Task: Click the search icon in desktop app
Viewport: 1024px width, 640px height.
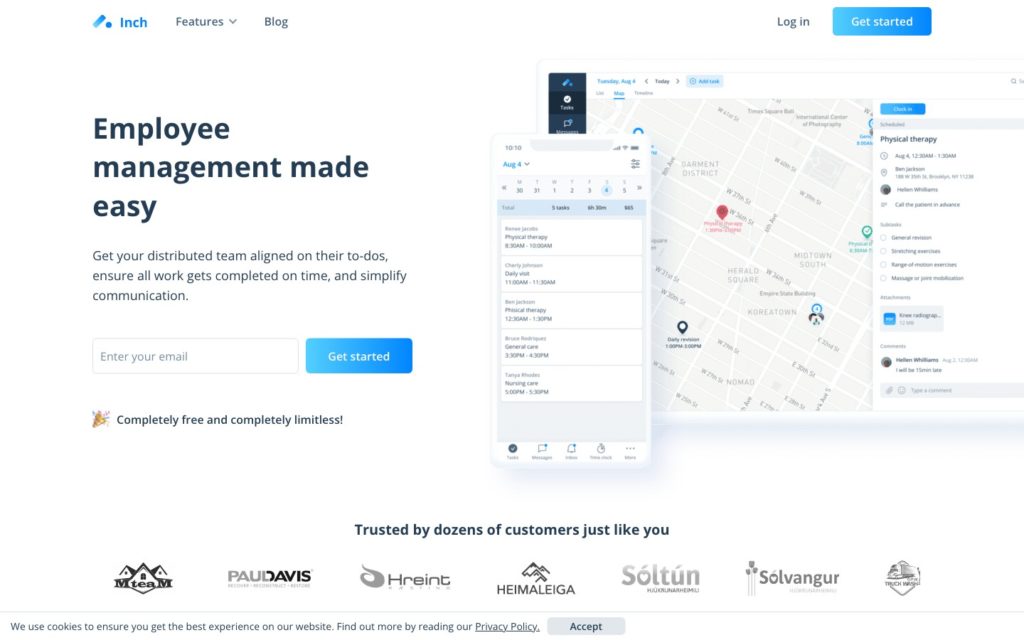Action: (x=1014, y=81)
